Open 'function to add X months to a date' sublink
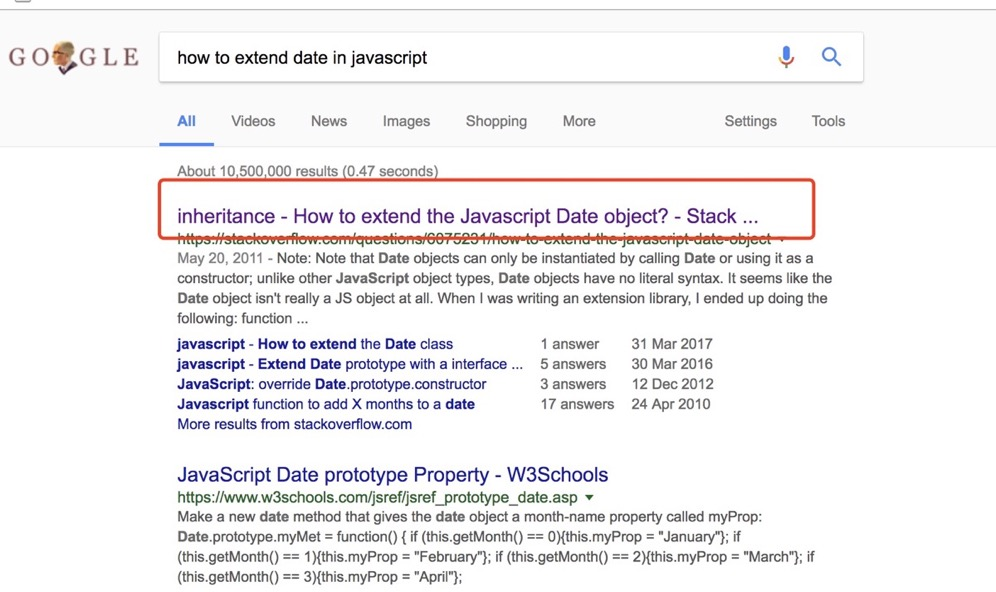The image size is (996, 592). point(325,404)
